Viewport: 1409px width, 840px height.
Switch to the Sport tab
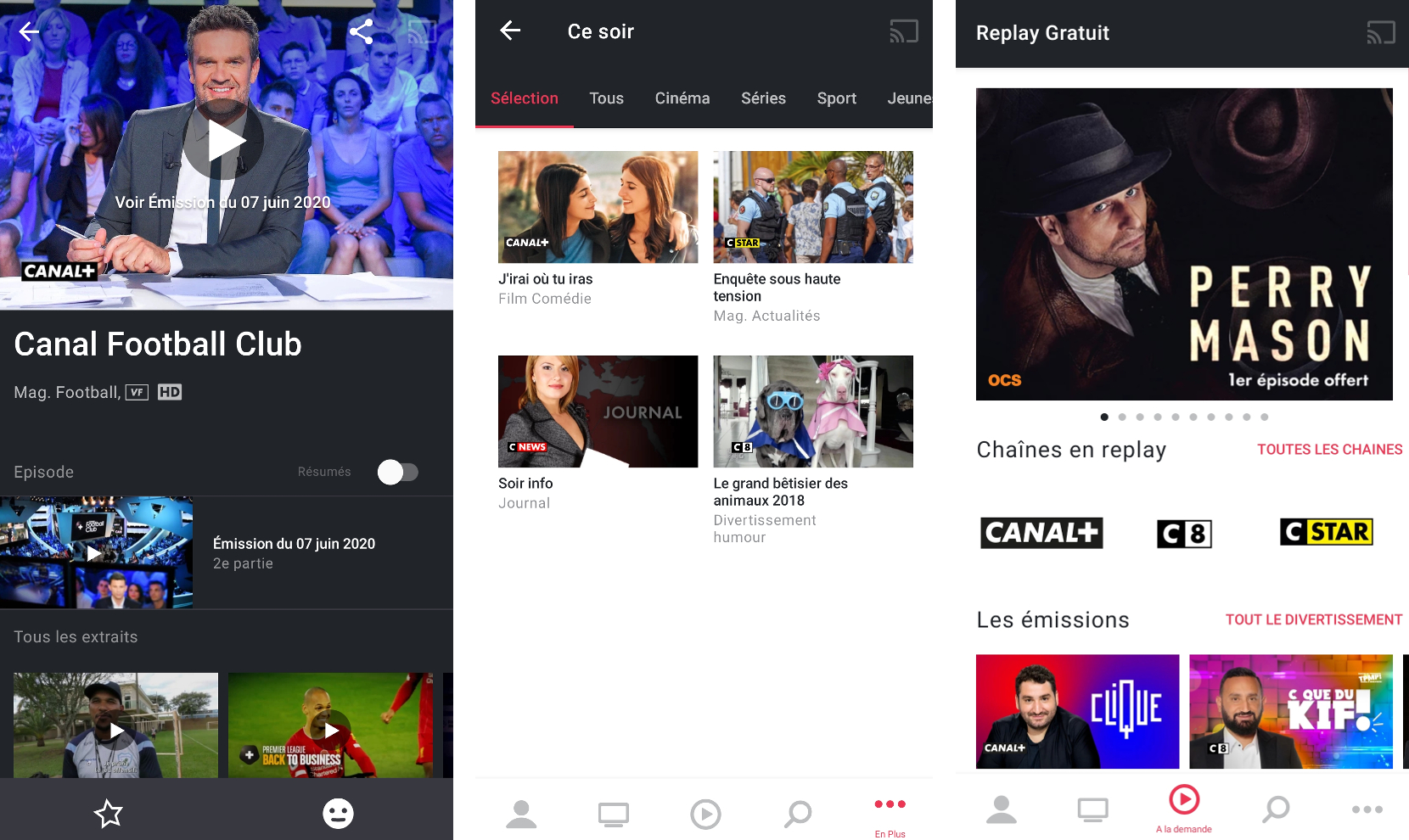837,98
